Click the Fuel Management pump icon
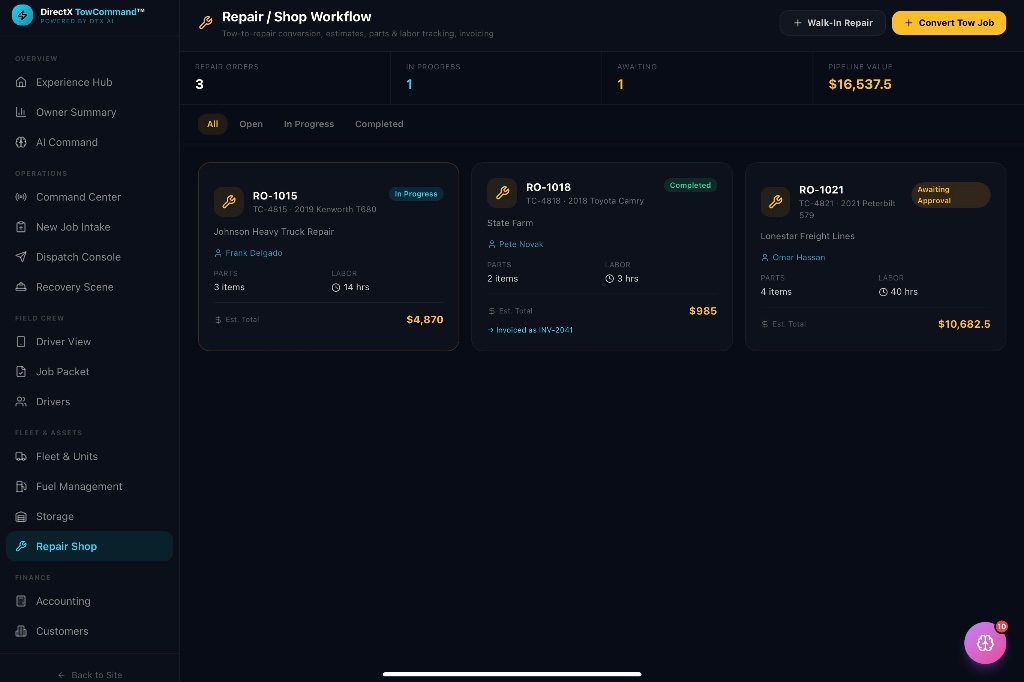This screenshot has height=682, width=1024. tap(21, 487)
